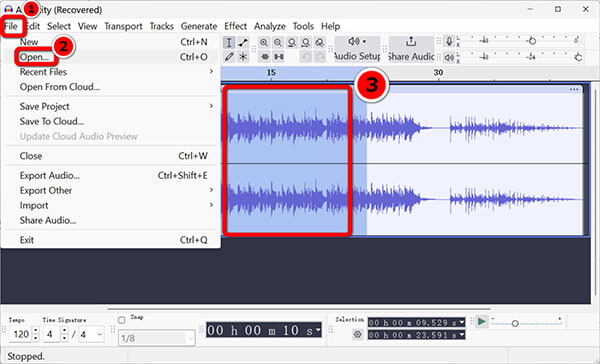Select the Multi-tool asterisk icon

point(243,57)
